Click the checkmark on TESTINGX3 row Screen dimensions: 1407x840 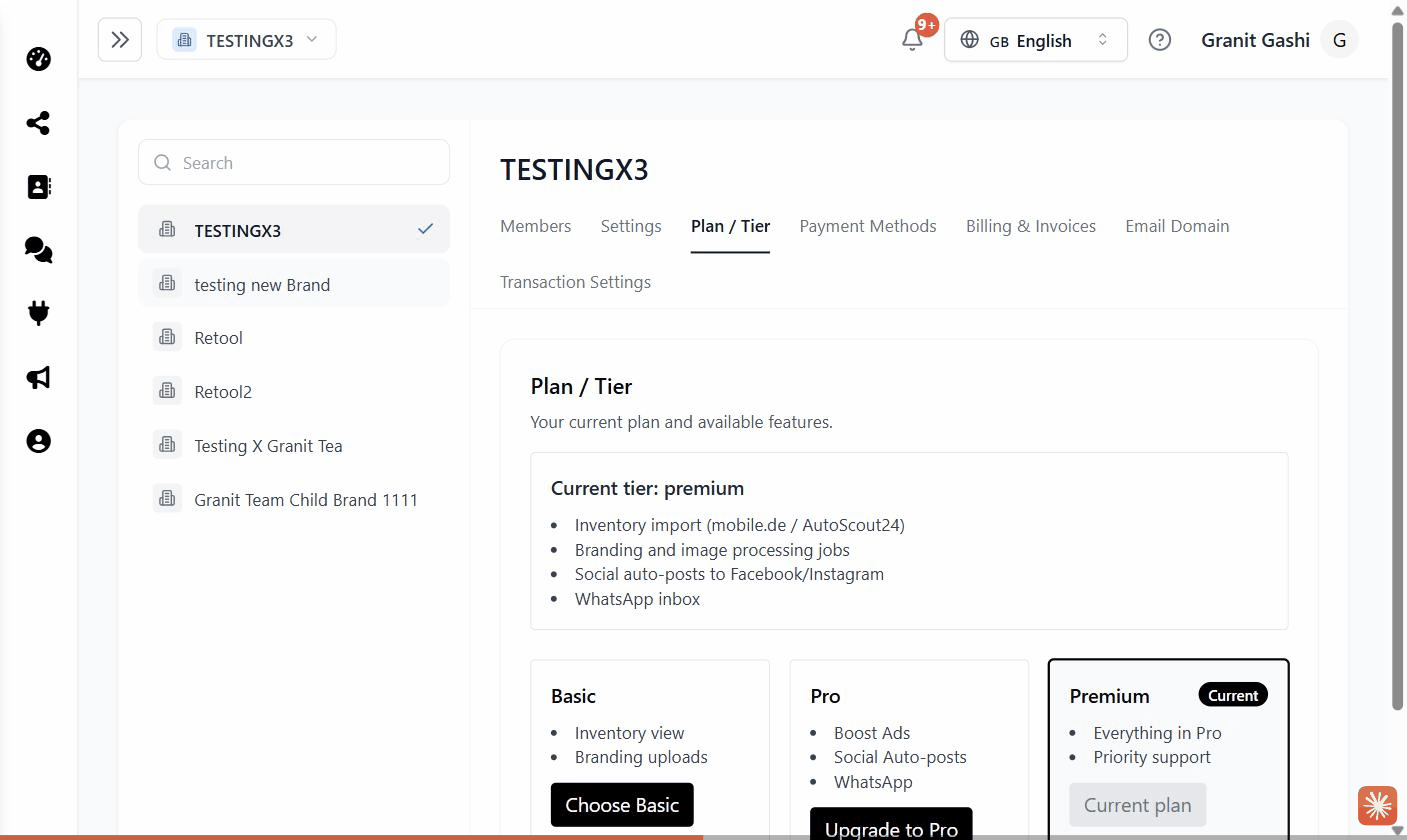(425, 229)
